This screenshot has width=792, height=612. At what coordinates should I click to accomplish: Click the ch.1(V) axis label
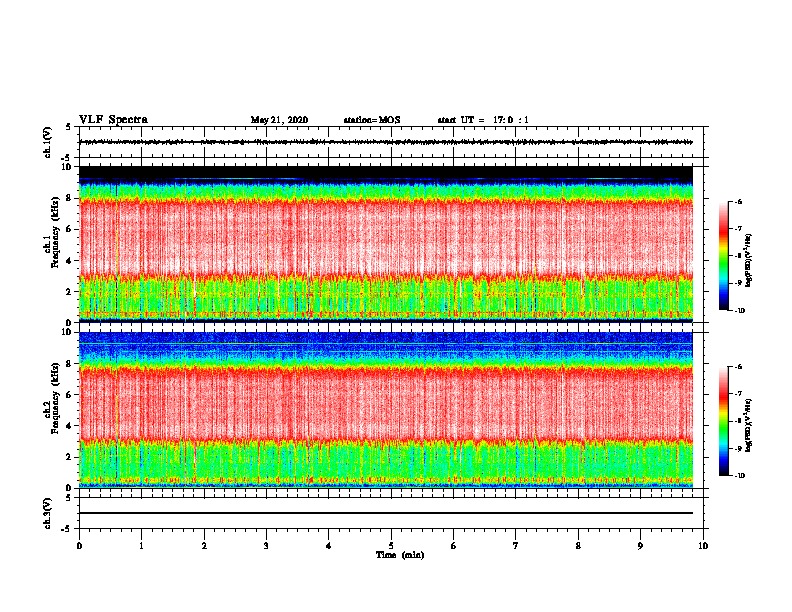coord(48,142)
